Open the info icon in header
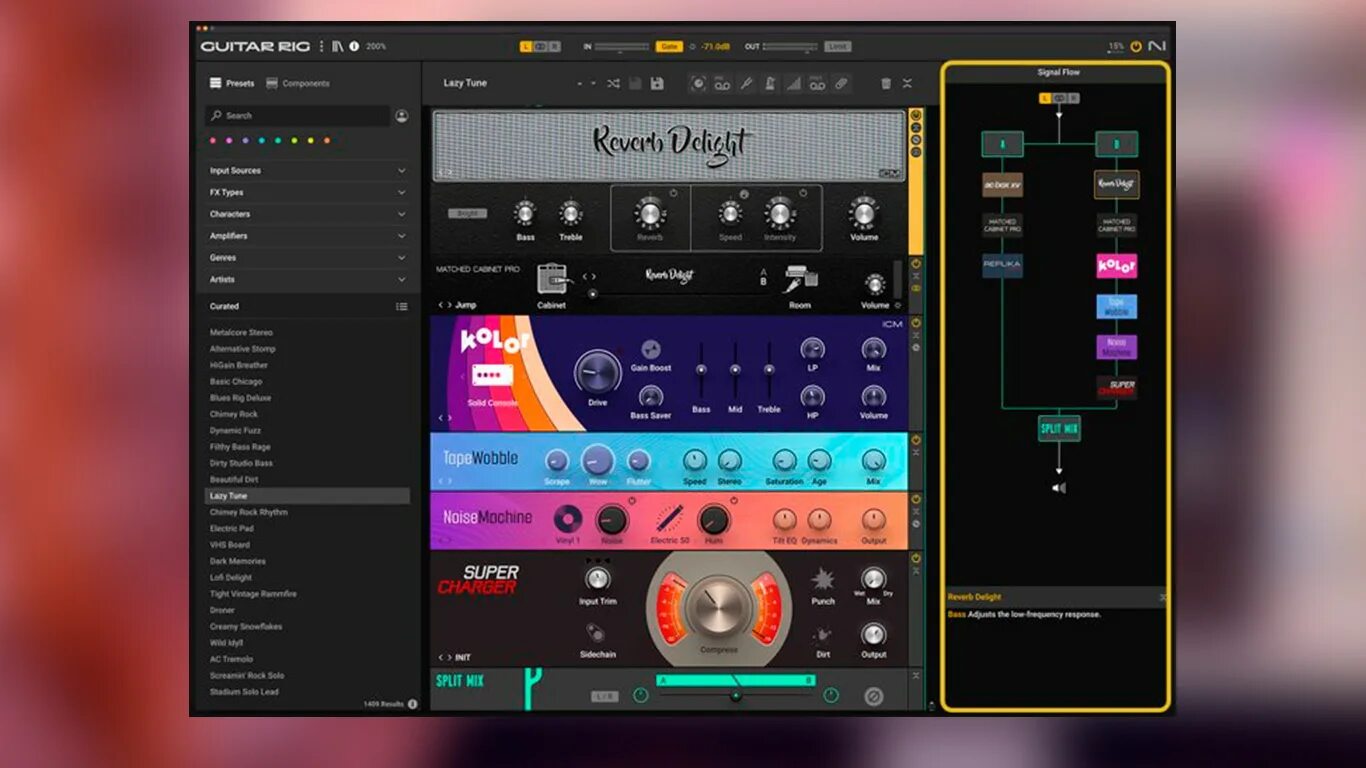This screenshot has width=1366, height=768. [354, 46]
